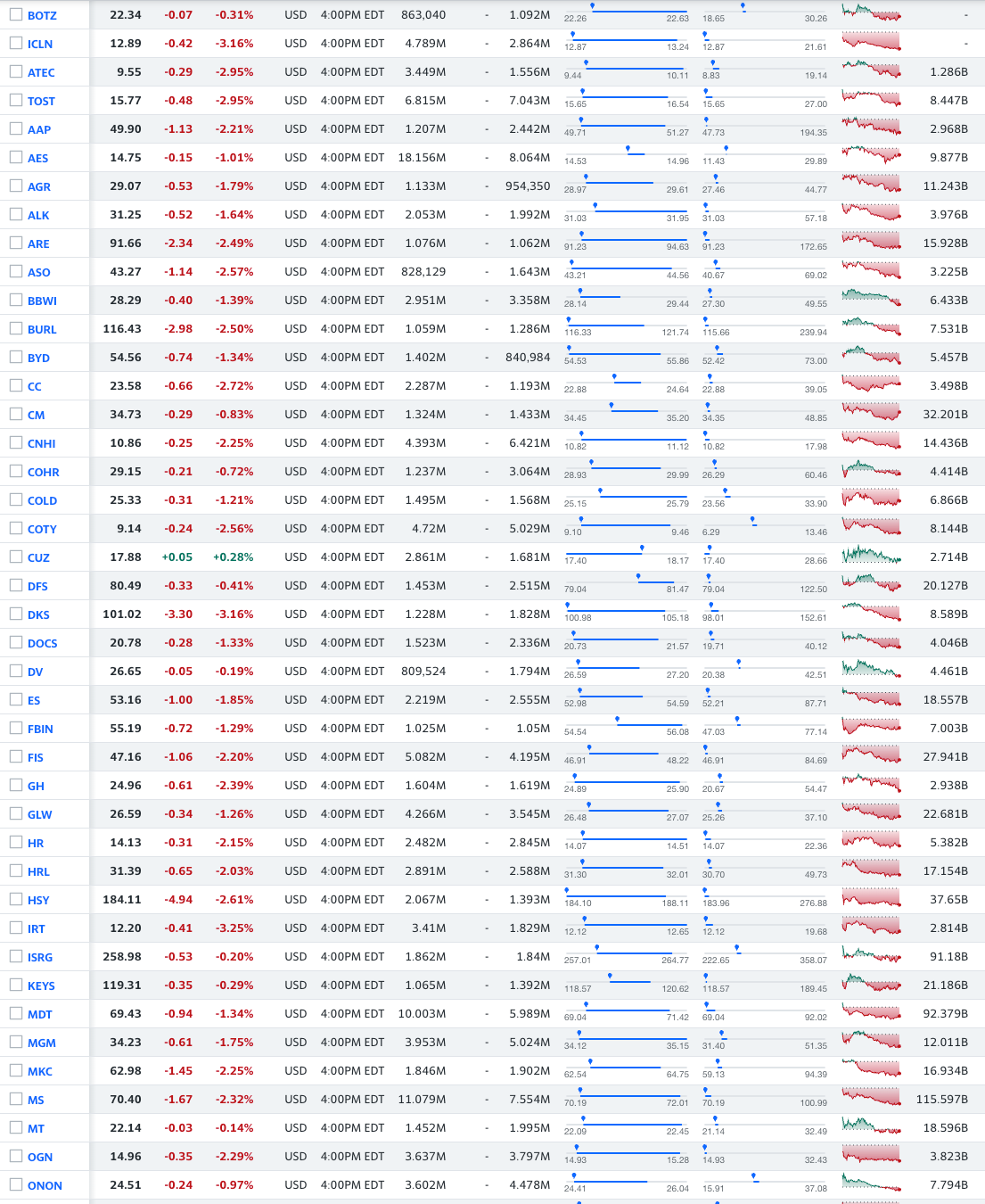Click the COTY 52-week range indicator
Image resolution: width=985 pixels, height=1204 pixels.
point(765,526)
